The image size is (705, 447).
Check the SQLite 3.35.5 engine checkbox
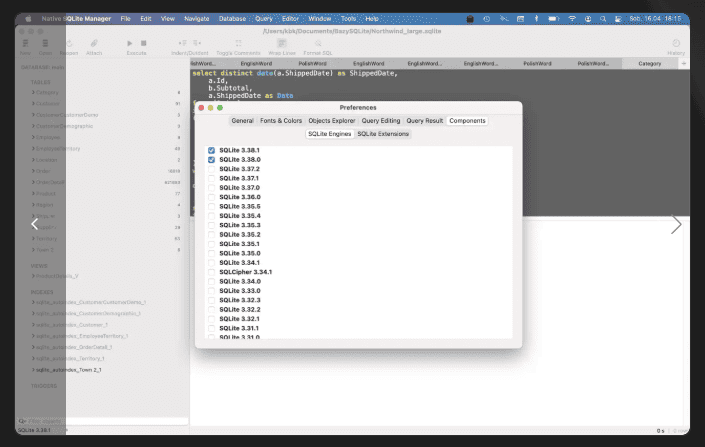[211, 206]
